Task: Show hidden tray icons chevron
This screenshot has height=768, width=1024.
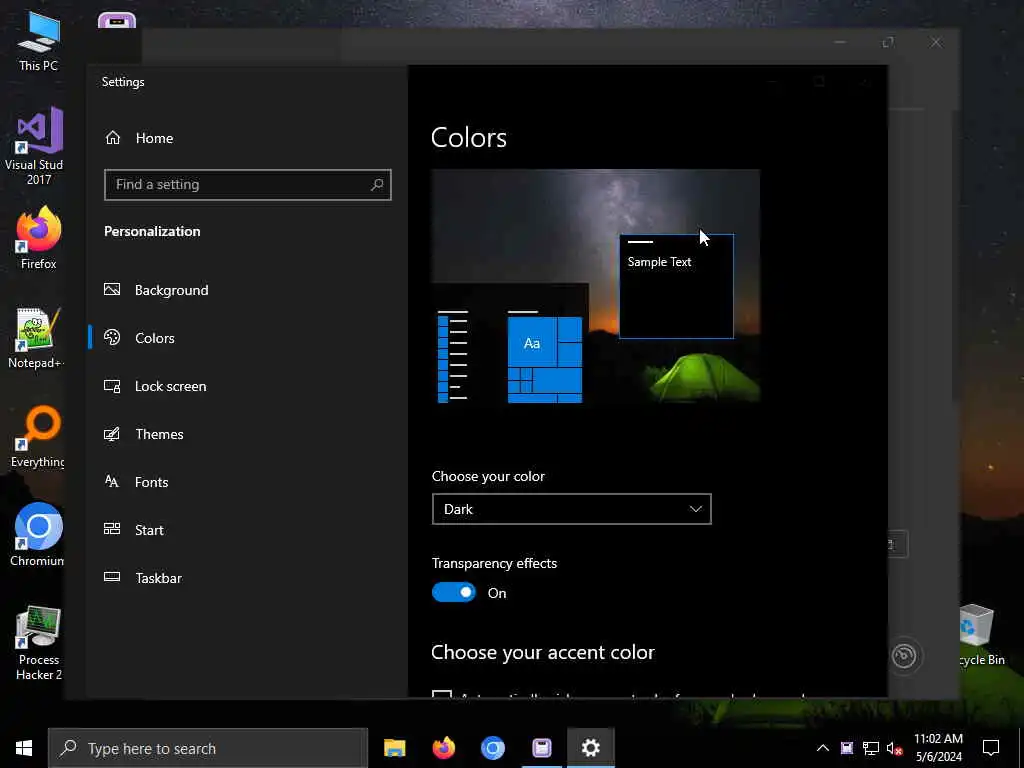Action: pyautogui.click(x=823, y=748)
